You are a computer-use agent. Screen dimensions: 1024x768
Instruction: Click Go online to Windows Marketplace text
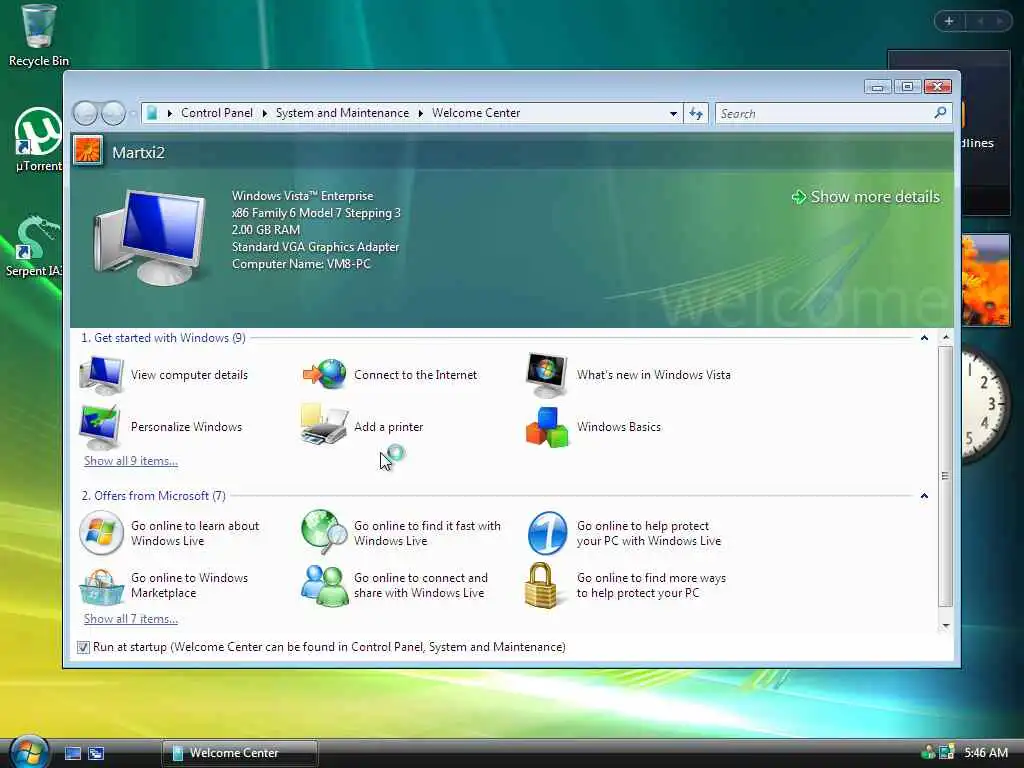(189, 585)
